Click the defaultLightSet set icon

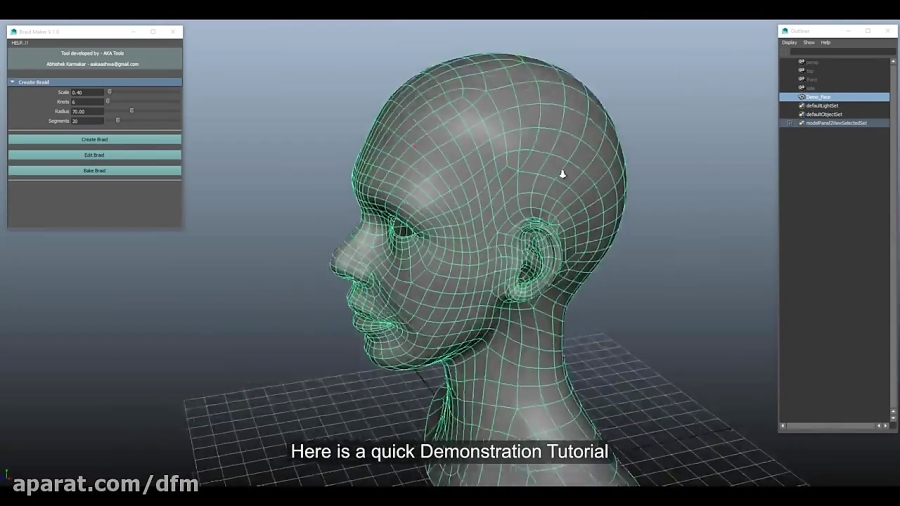point(801,106)
